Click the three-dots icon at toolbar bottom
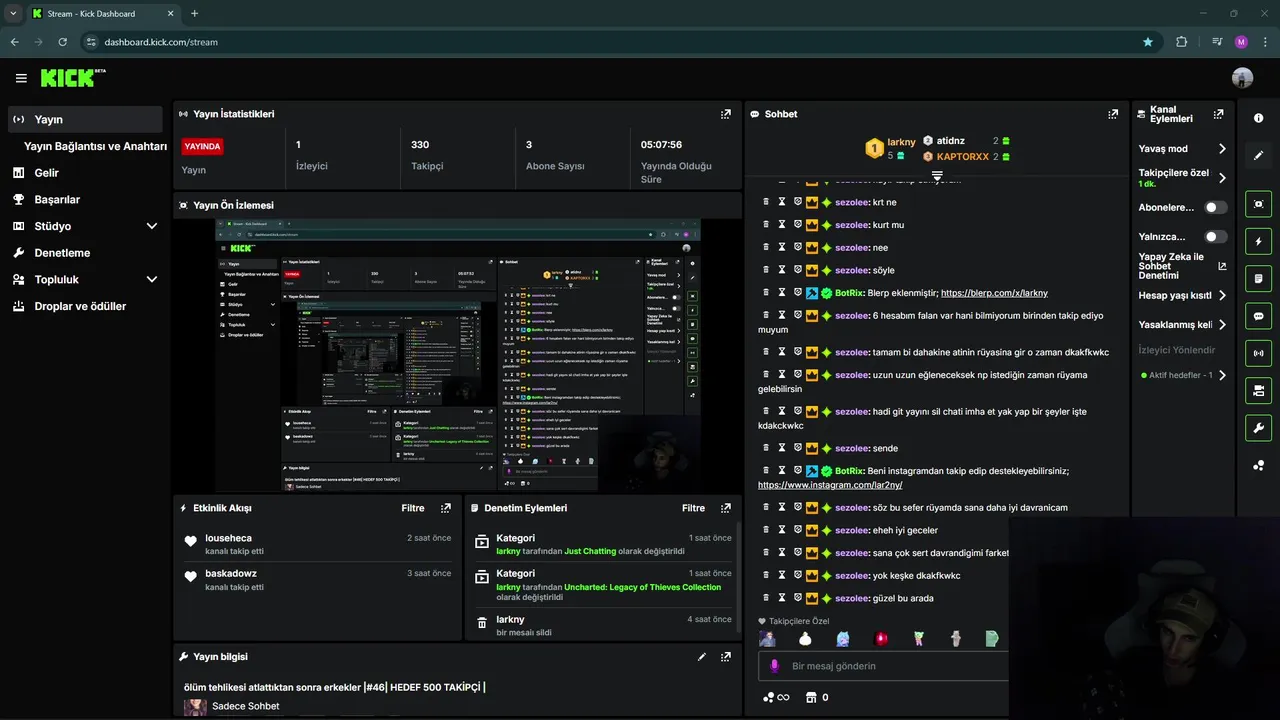1280x720 pixels. coord(1259,465)
